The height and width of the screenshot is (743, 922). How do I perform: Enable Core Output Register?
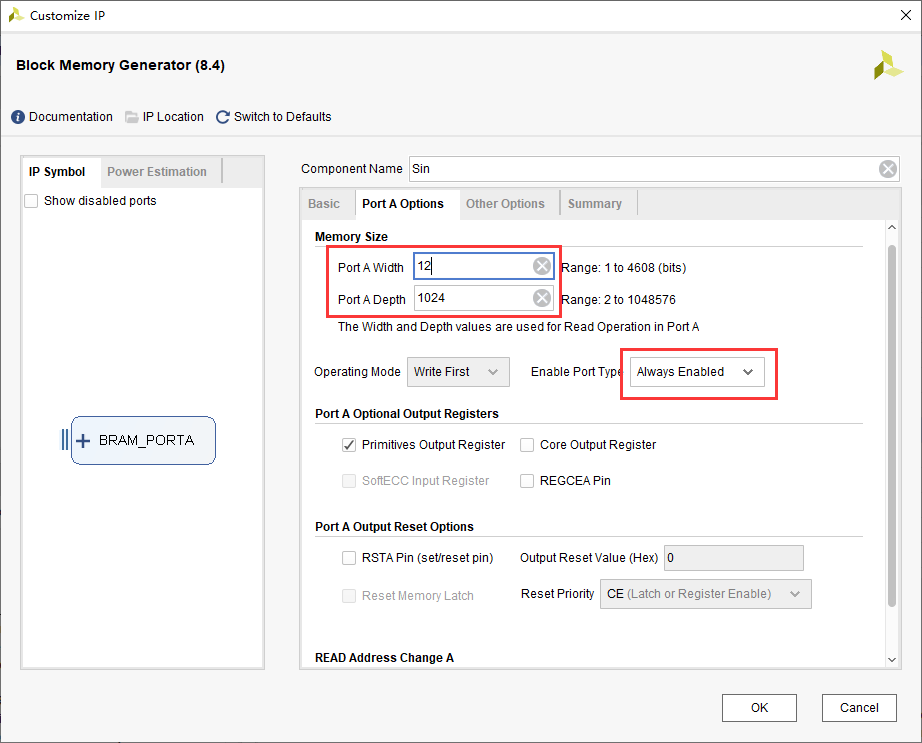pyautogui.click(x=527, y=445)
